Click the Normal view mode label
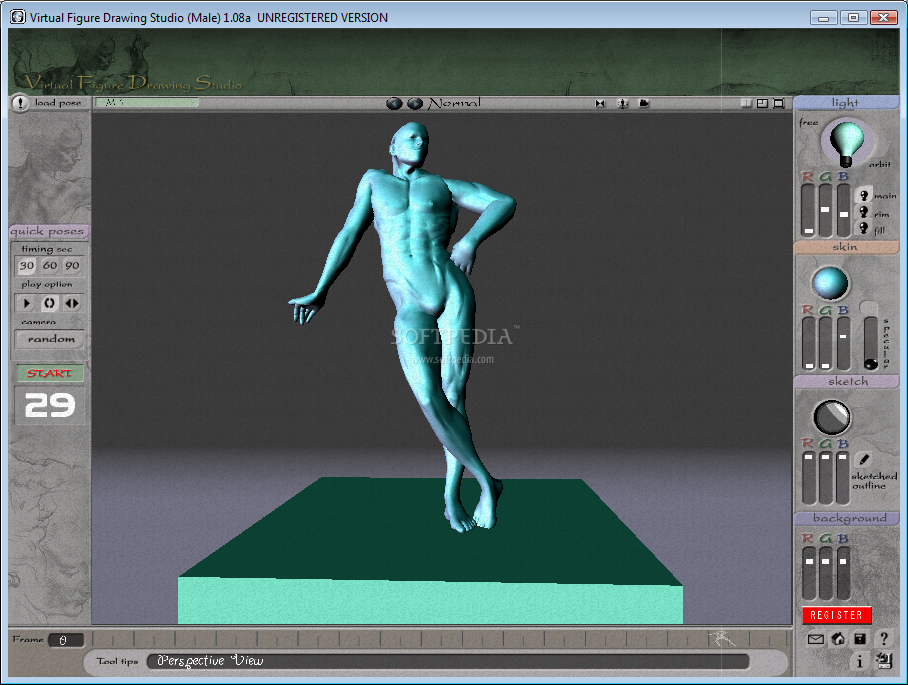 tap(455, 103)
